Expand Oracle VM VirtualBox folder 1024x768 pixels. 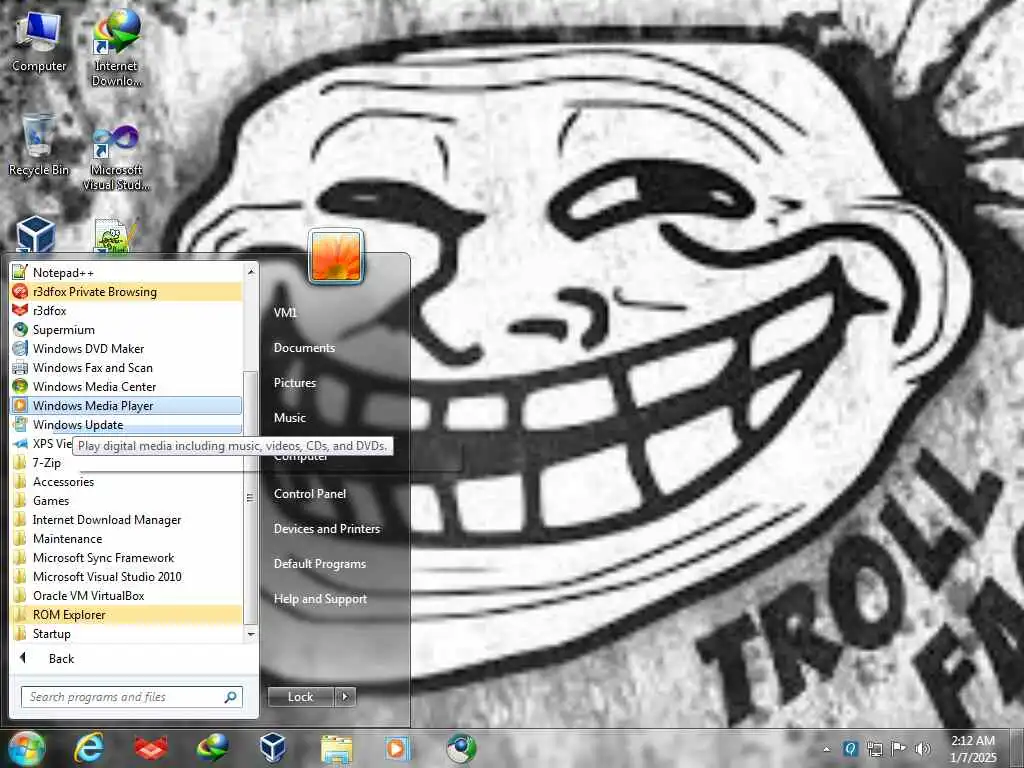tap(126, 596)
